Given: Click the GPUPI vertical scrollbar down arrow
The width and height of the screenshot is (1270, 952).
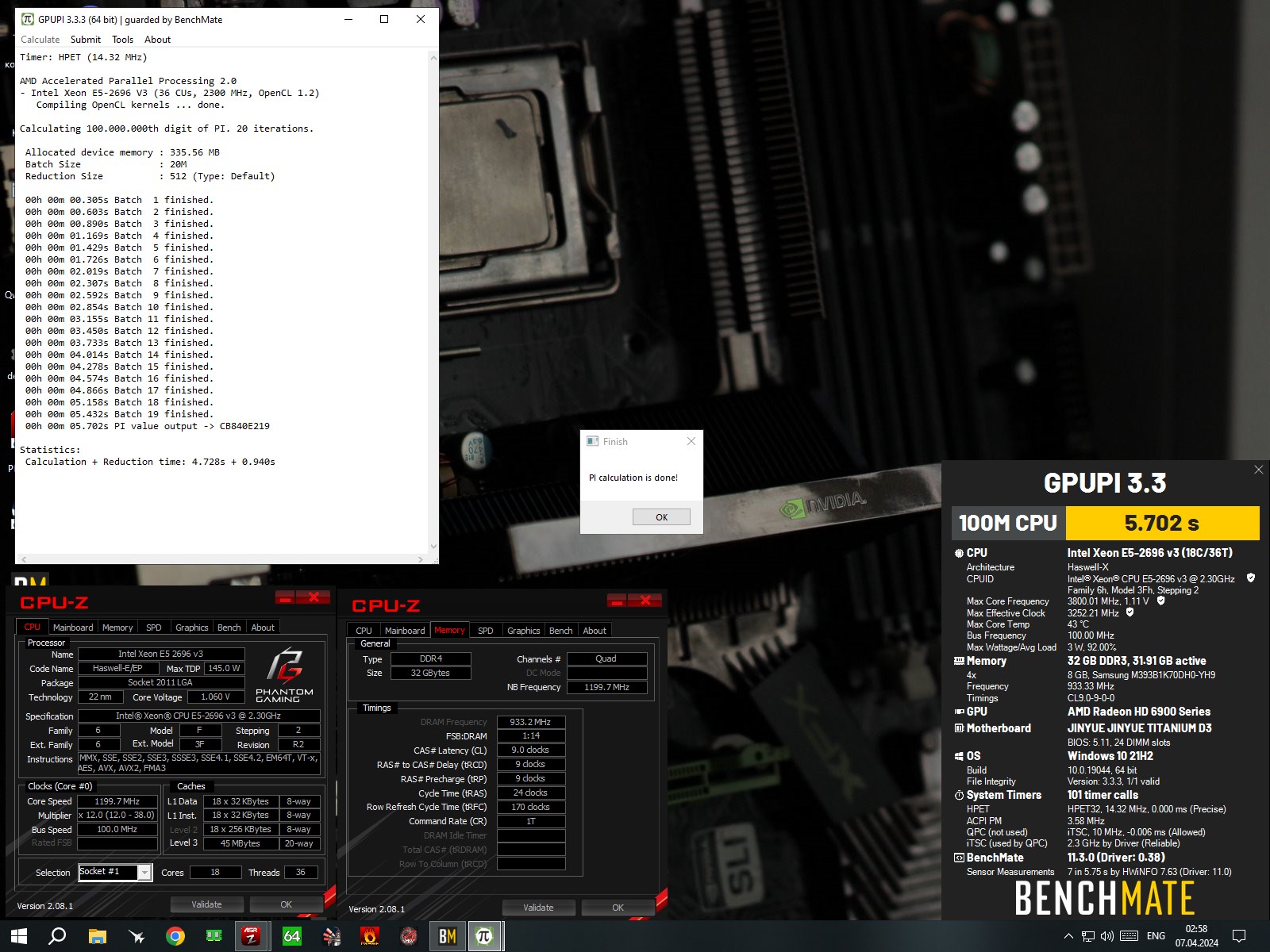Looking at the screenshot, I should (x=433, y=546).
